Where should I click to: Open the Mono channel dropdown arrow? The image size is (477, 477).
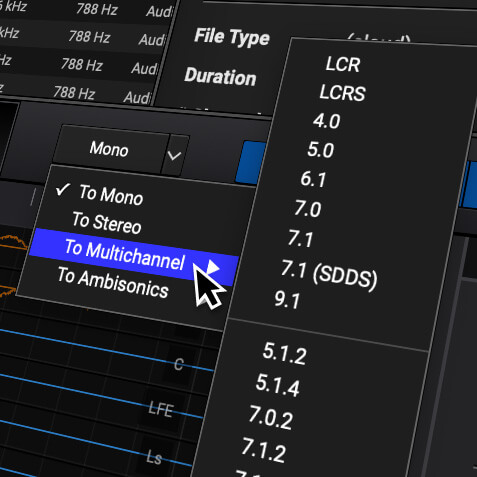[x=175, y=155]
